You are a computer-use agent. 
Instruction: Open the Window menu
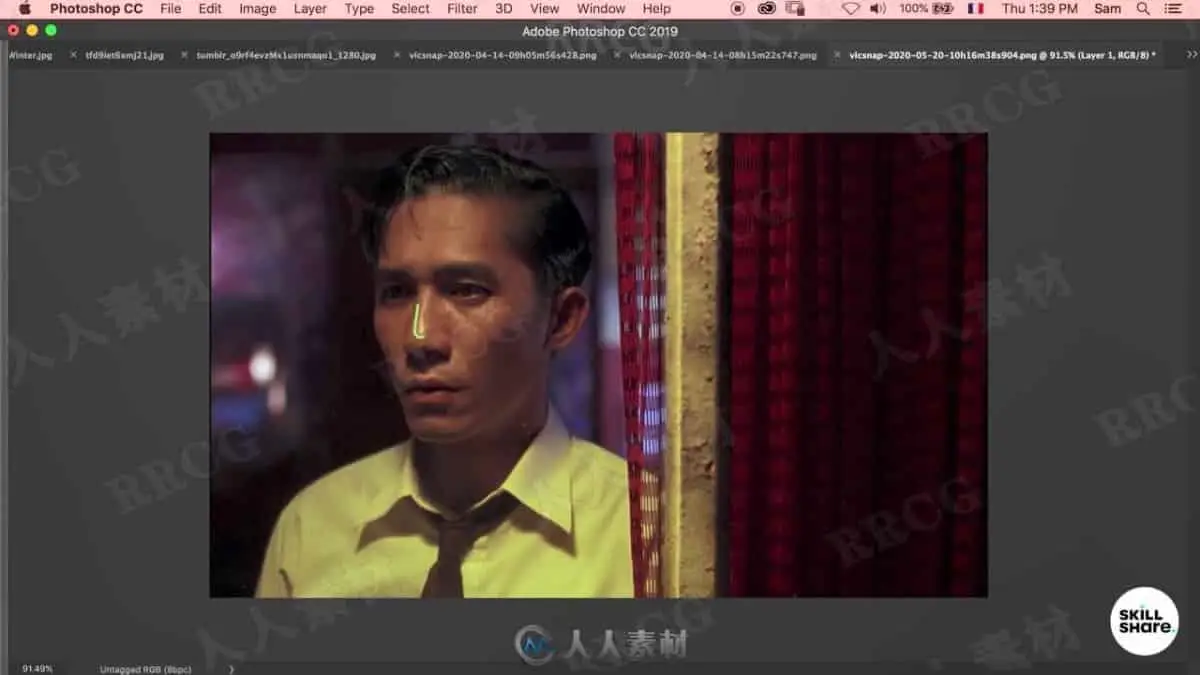601,8
